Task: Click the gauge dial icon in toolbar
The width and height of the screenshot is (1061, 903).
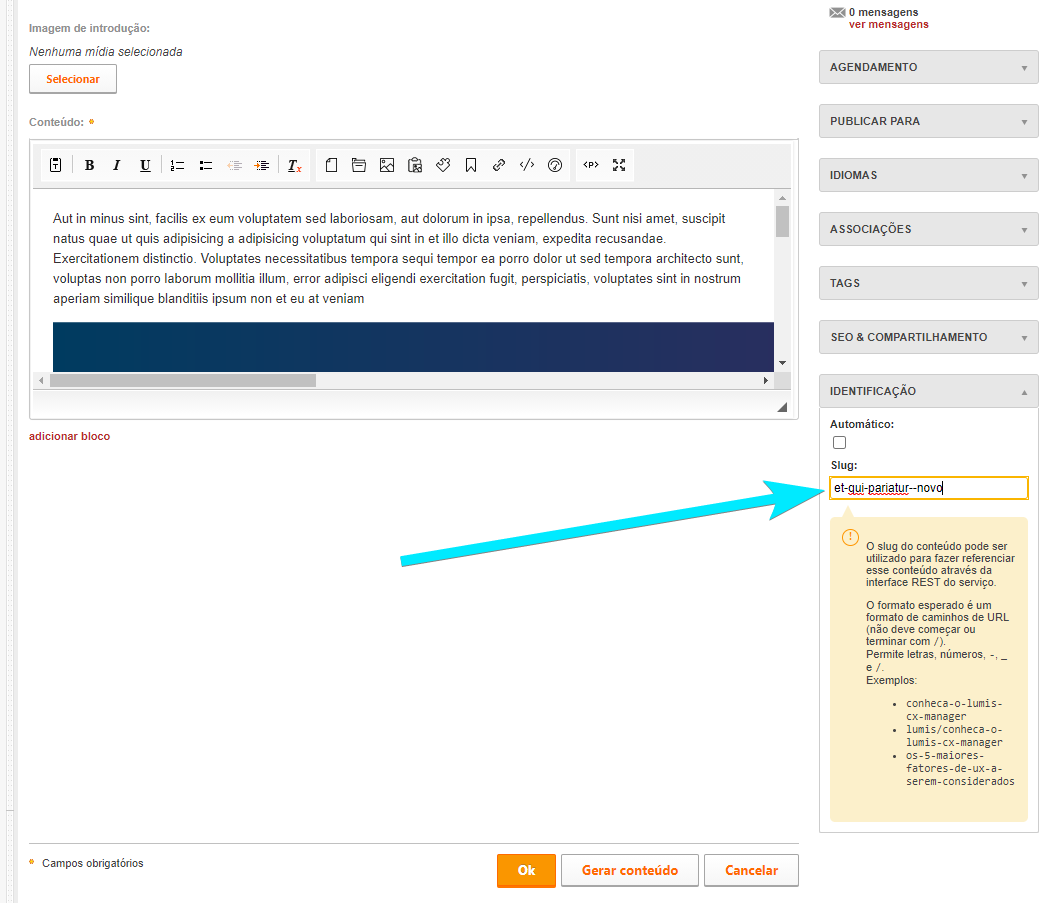Action: pos(555,165)
